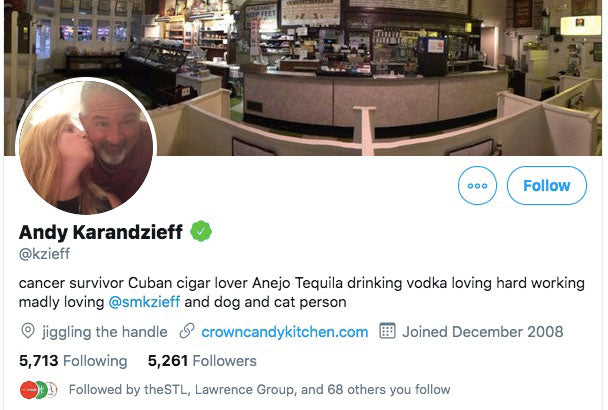Open 'Followed by theSTL, Lawrence Group' link
Screen dimensions: 608x410
(x=259, y=389)
